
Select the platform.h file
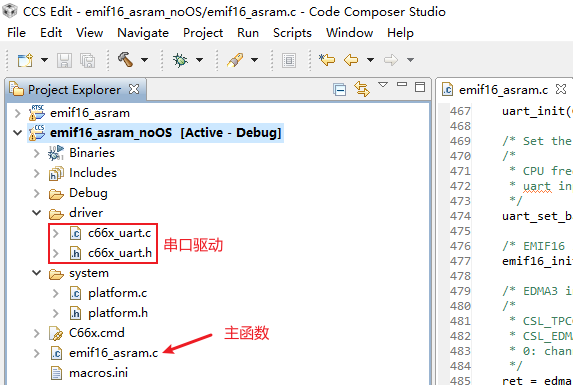pos(118,313)
